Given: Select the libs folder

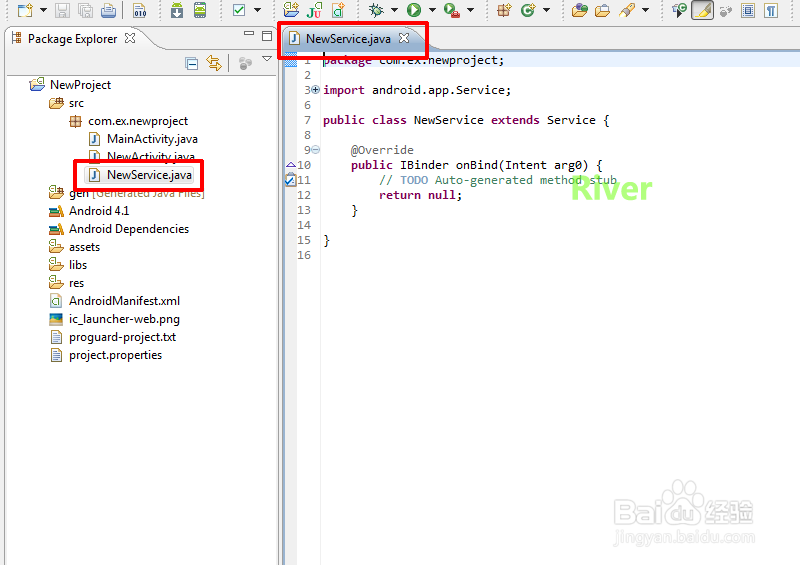Looking at the screenshot, I should (78, 265).
